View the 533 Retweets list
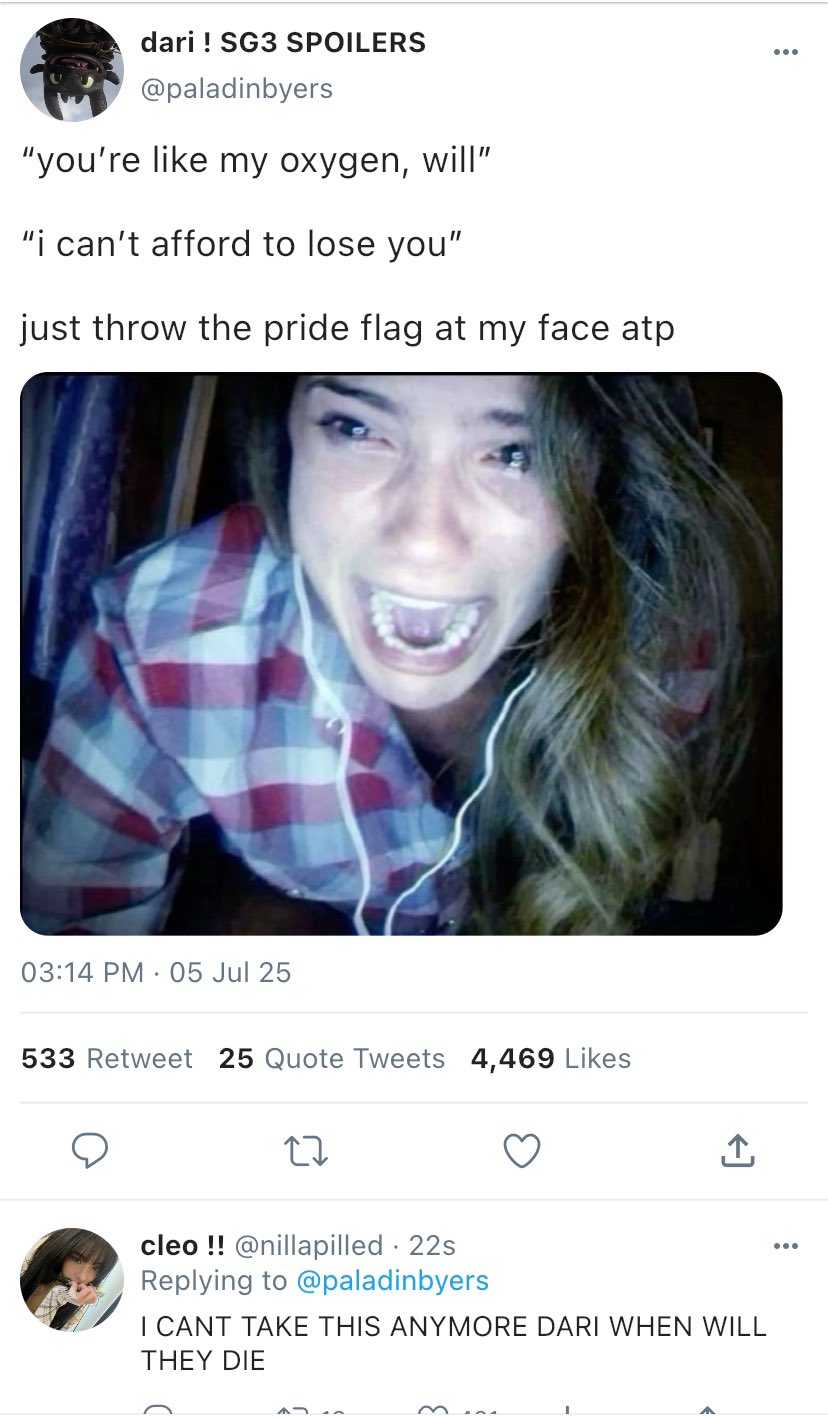 click(107, 1058)
